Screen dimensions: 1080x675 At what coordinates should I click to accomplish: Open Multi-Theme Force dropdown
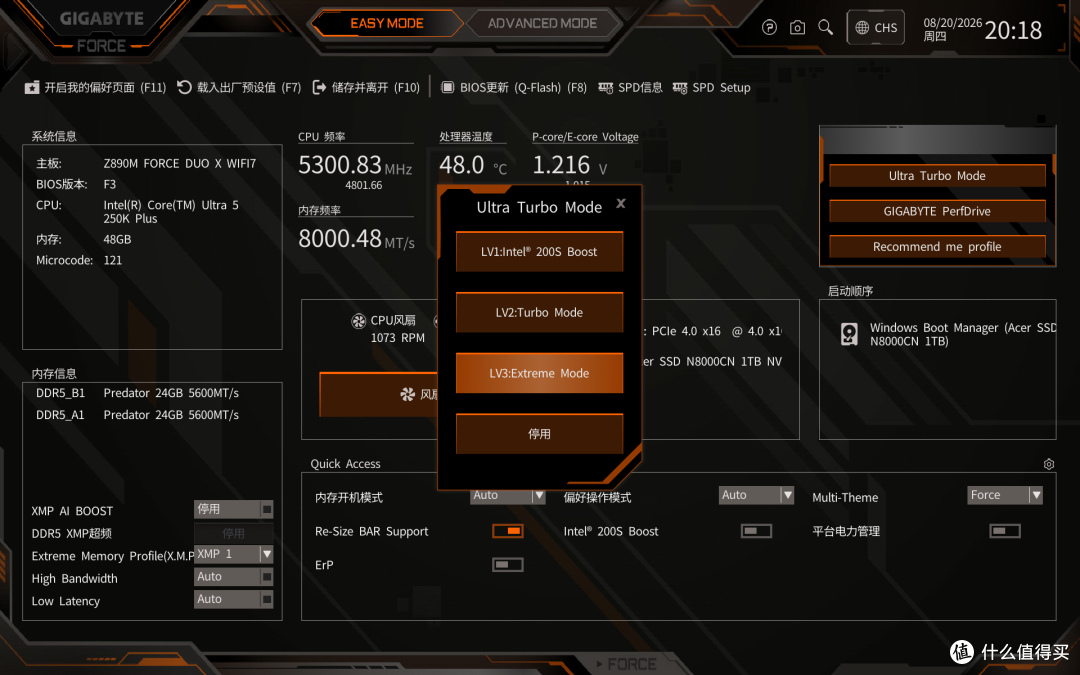[1005, 495]
